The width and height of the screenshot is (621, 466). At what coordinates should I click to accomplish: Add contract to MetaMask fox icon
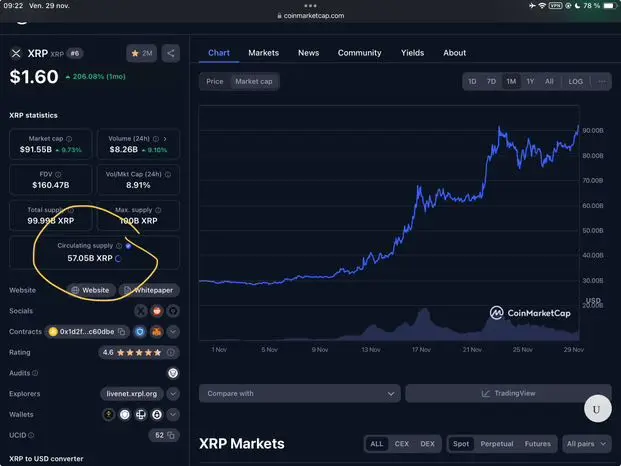click(x=157, y=331)
